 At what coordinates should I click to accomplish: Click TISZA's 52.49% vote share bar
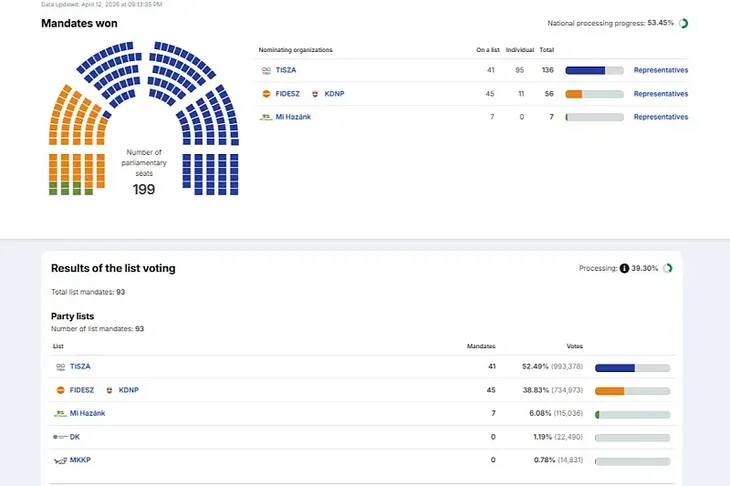click(x=631, y=367)
